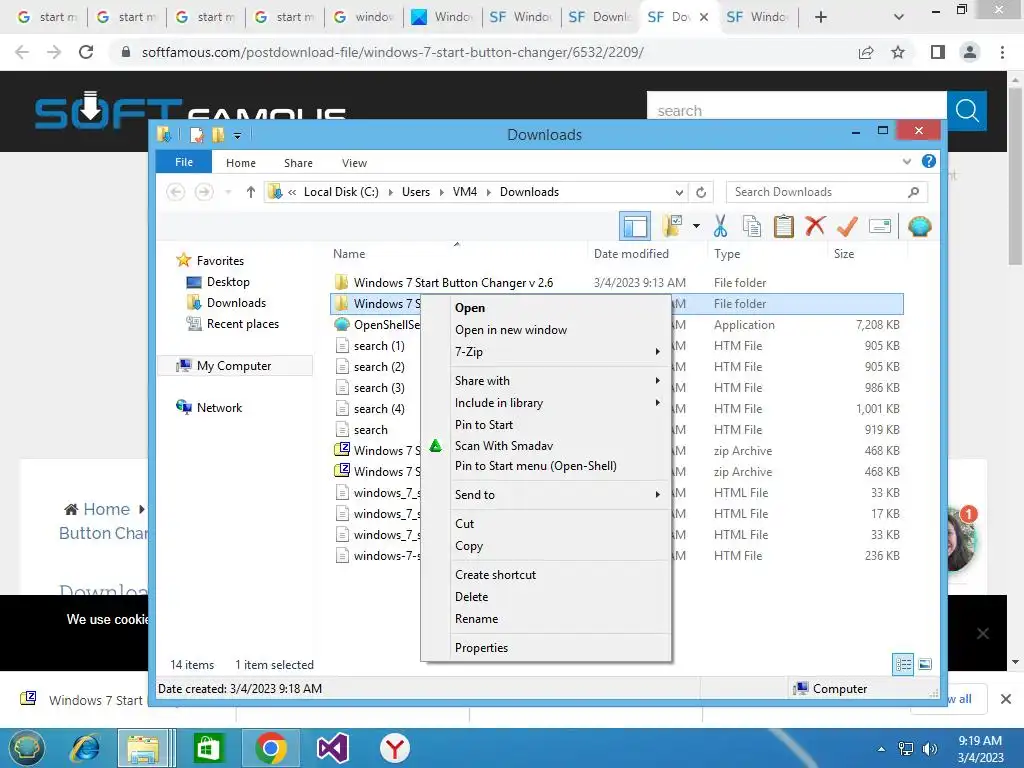The width and height of the screenshot is (1024, 768).
Task: Open Internet Explorer from the taskbar
Action: [86, 748]
